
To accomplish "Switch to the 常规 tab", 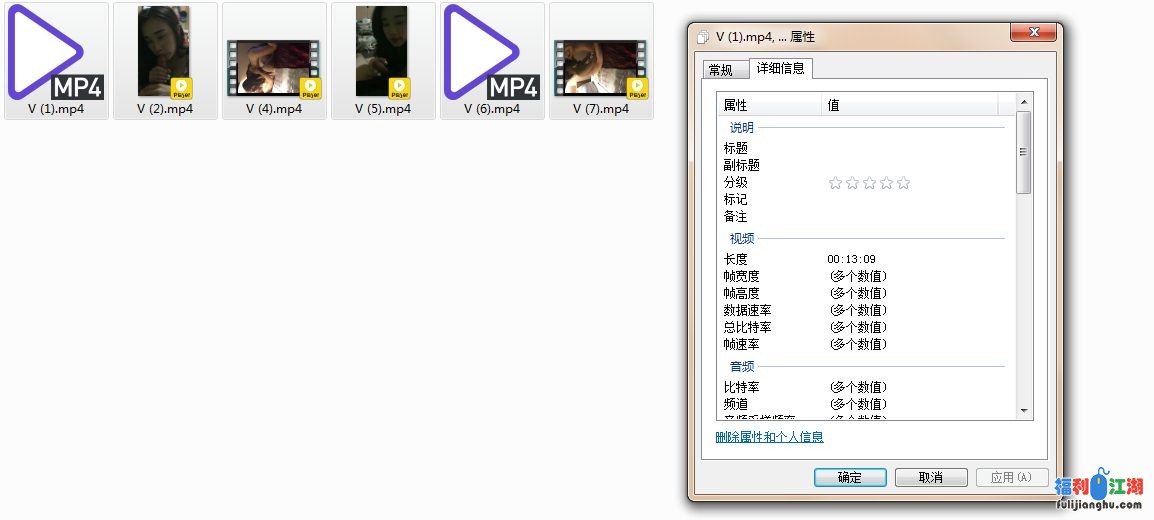I will (720, 70).
